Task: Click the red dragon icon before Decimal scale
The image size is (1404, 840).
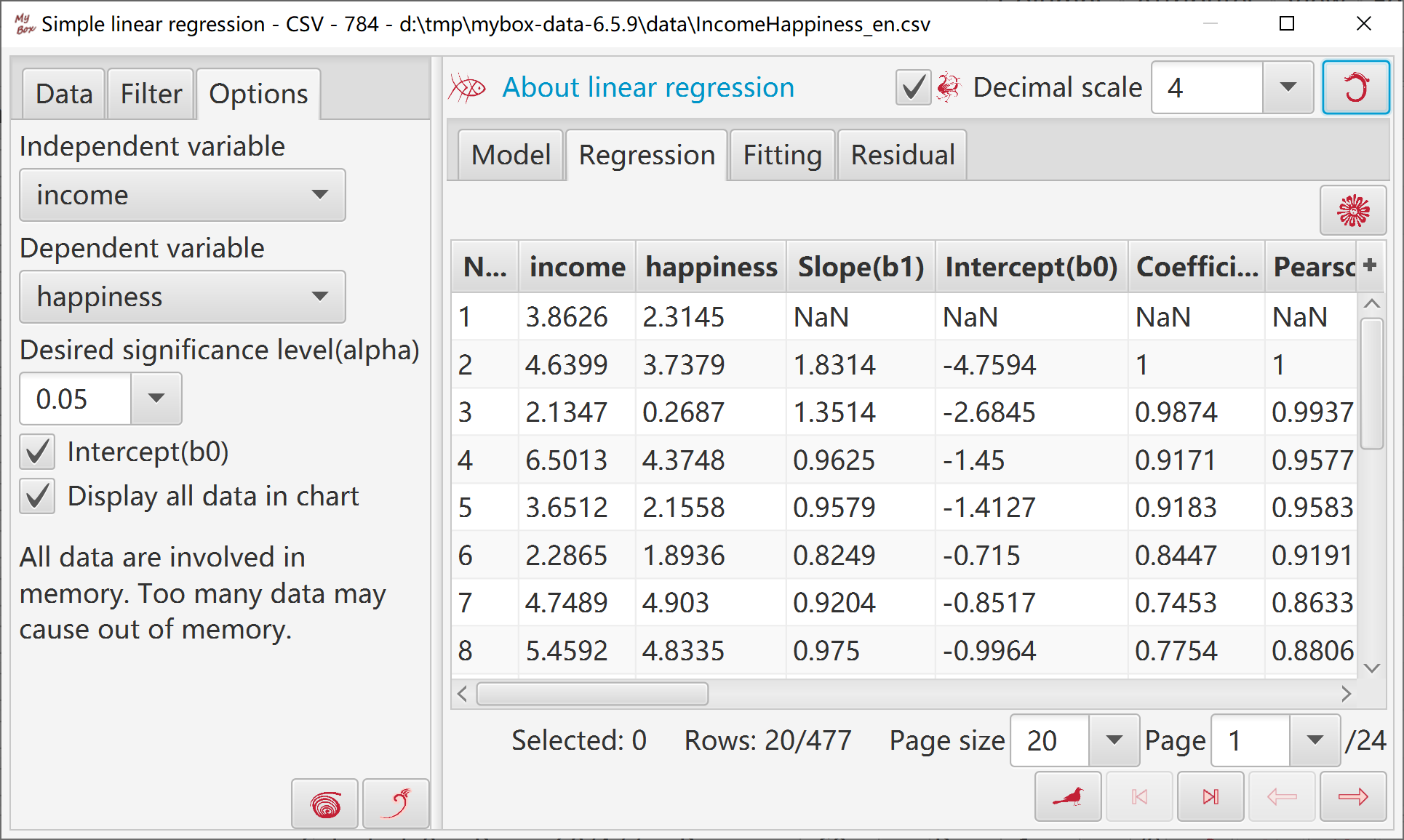Action: (x=949, y=87)
